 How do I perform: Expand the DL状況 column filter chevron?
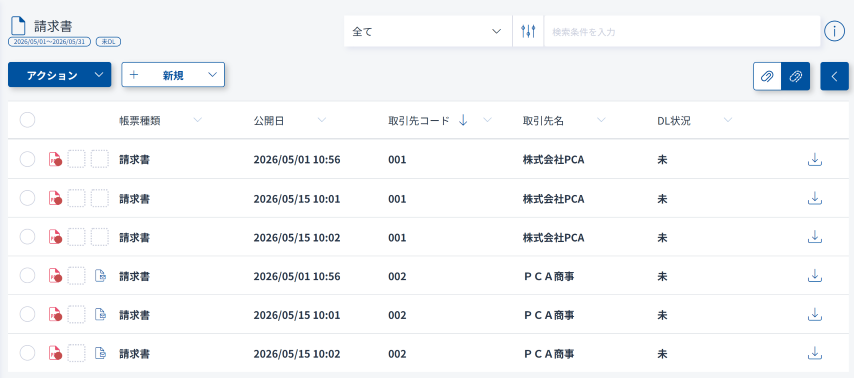click(728, 120)
